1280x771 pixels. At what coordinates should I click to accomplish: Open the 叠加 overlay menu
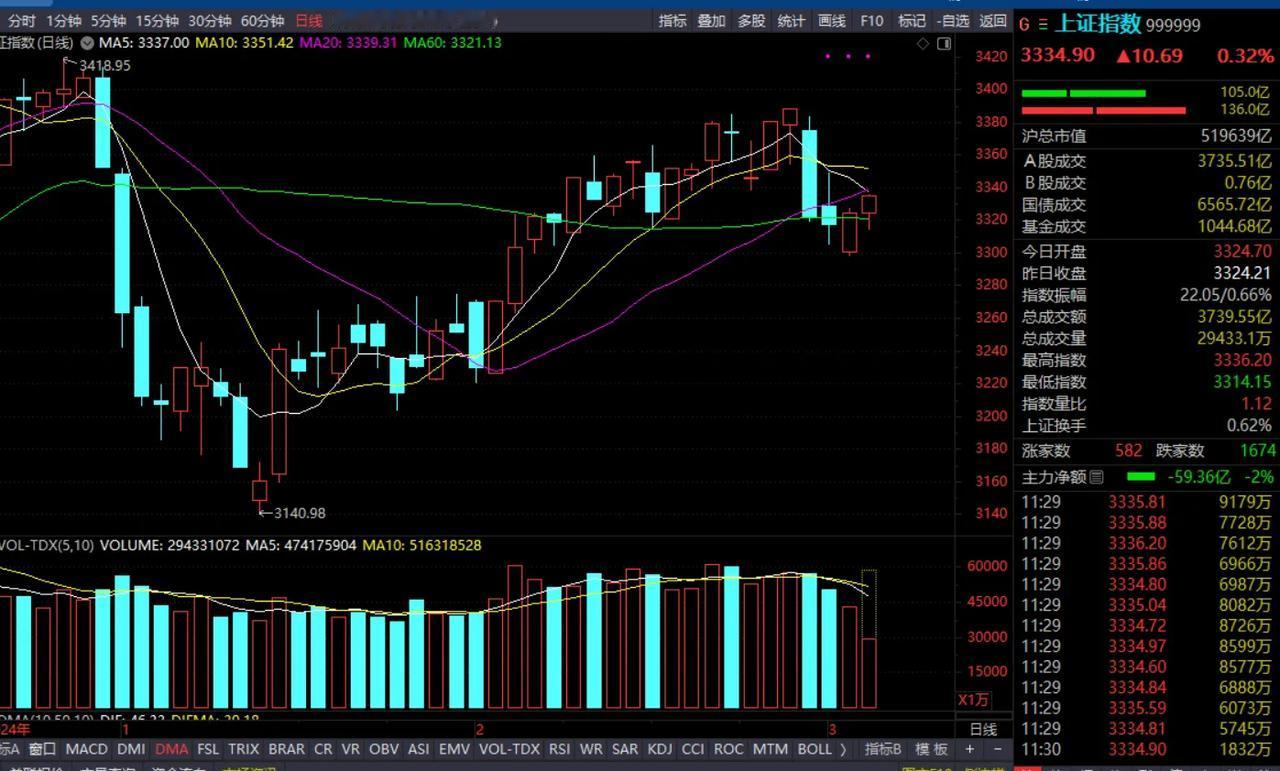(x=711, y=20)
